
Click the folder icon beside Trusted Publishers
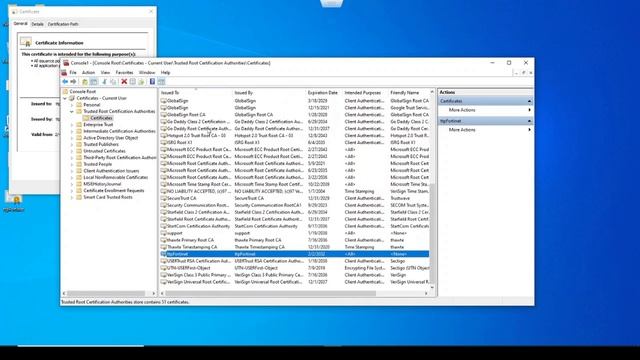click(x=79, y=144)
